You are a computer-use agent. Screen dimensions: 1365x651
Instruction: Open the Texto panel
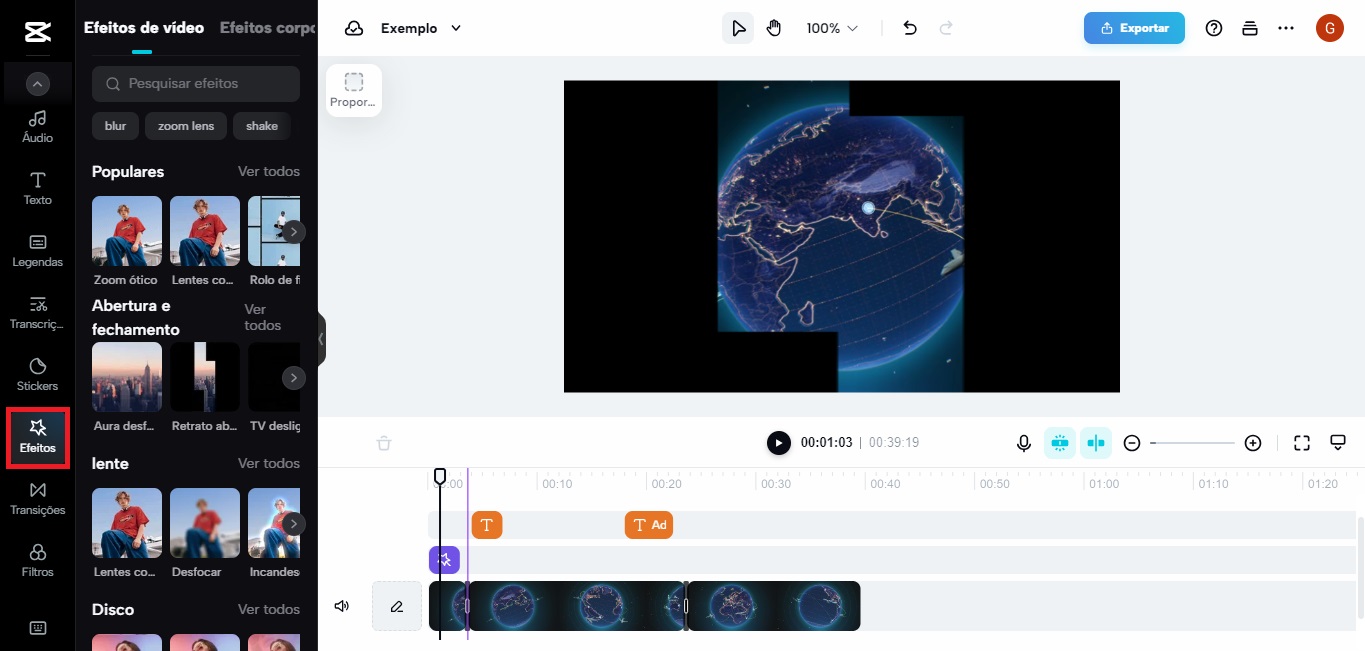(38, 188)
